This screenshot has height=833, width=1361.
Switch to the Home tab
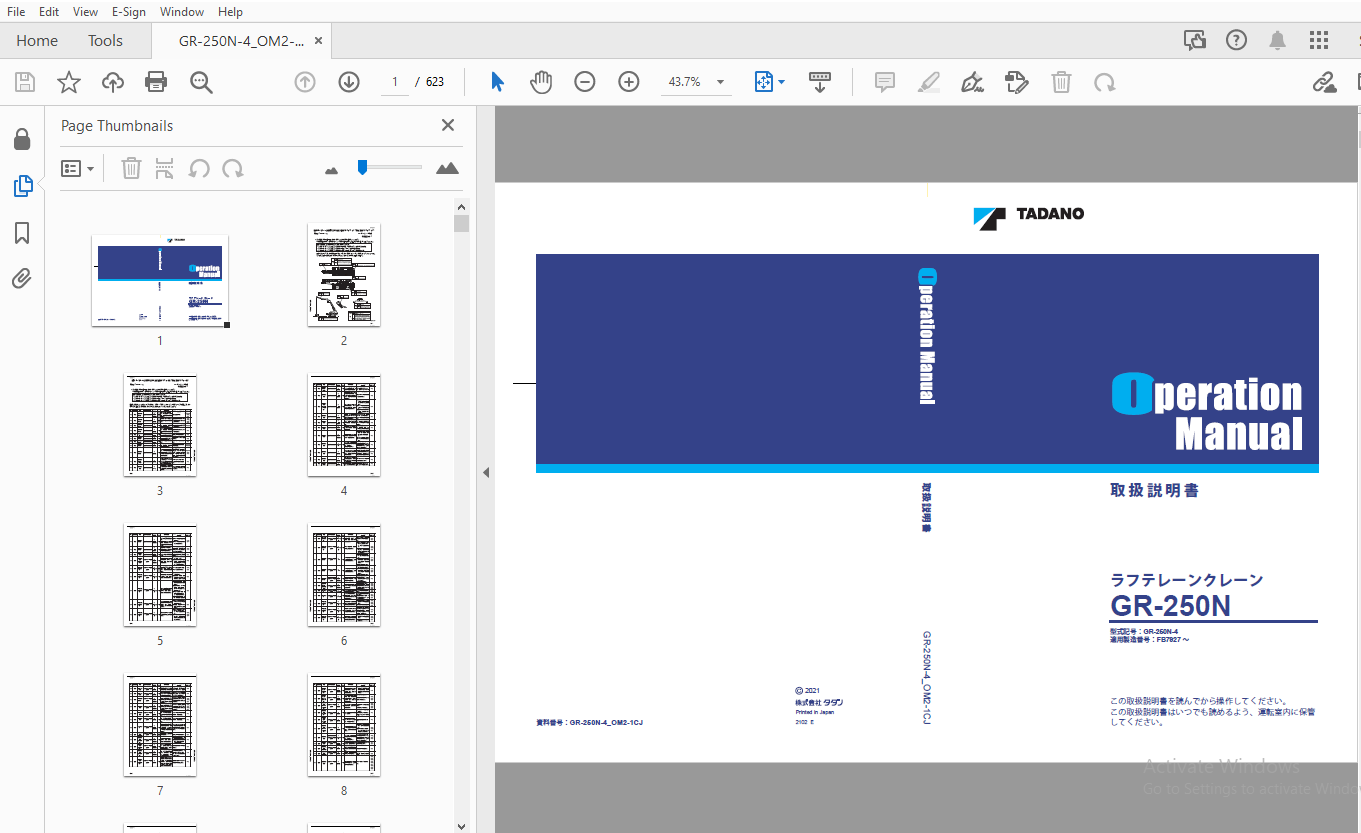click(37, 41)
